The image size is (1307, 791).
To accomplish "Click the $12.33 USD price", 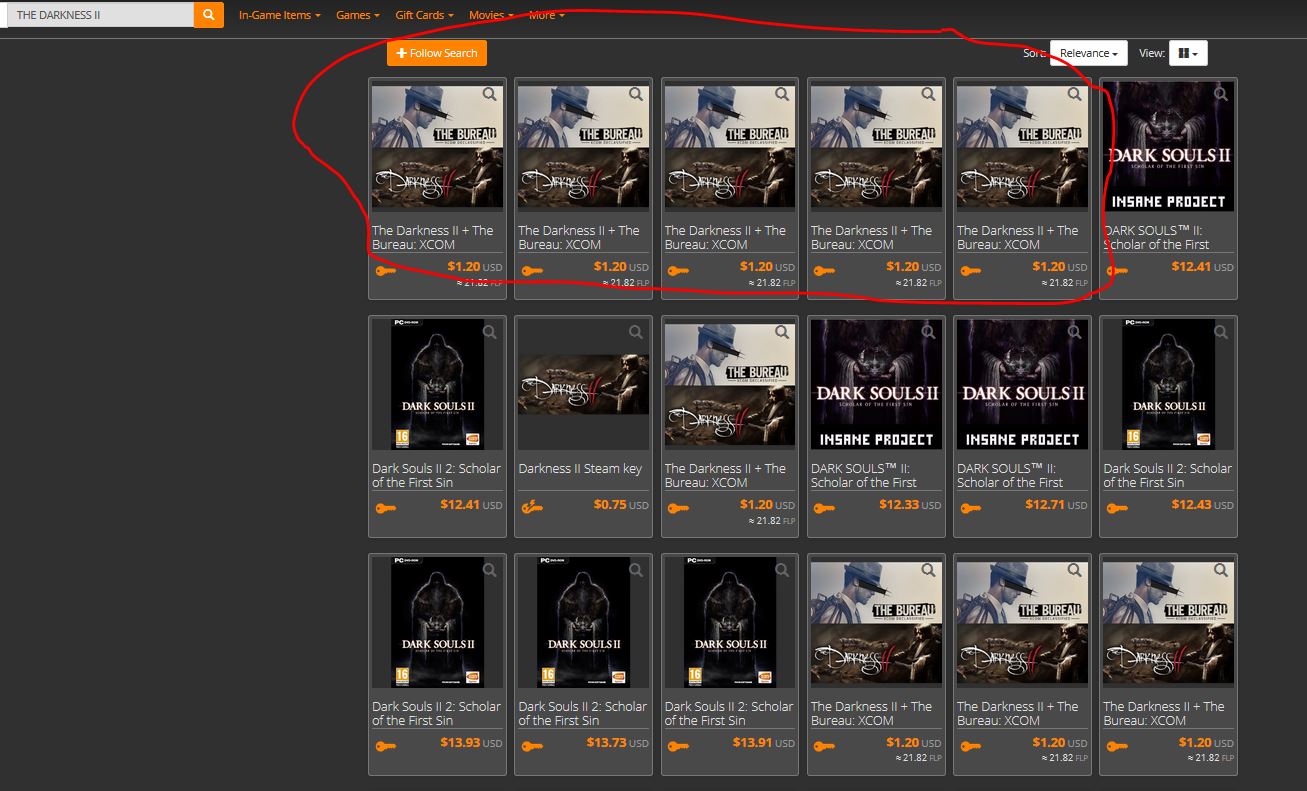I will coord(910,505).
